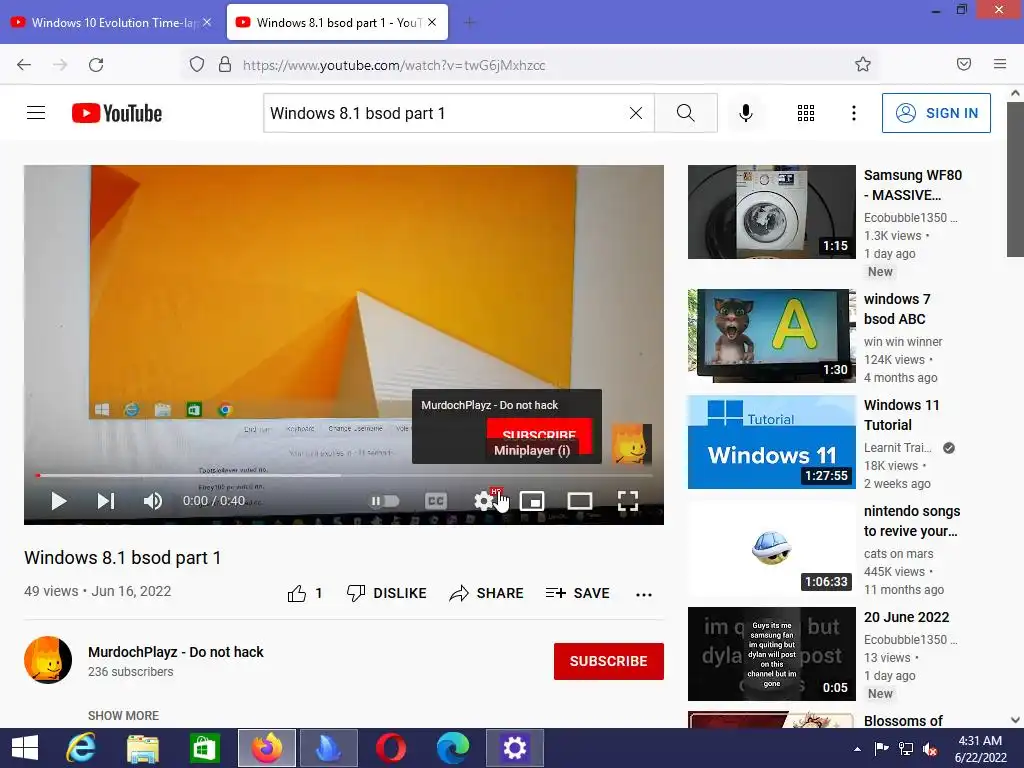Skip to next video
The height and width of the screenshot is (768, 1024).
106,501
